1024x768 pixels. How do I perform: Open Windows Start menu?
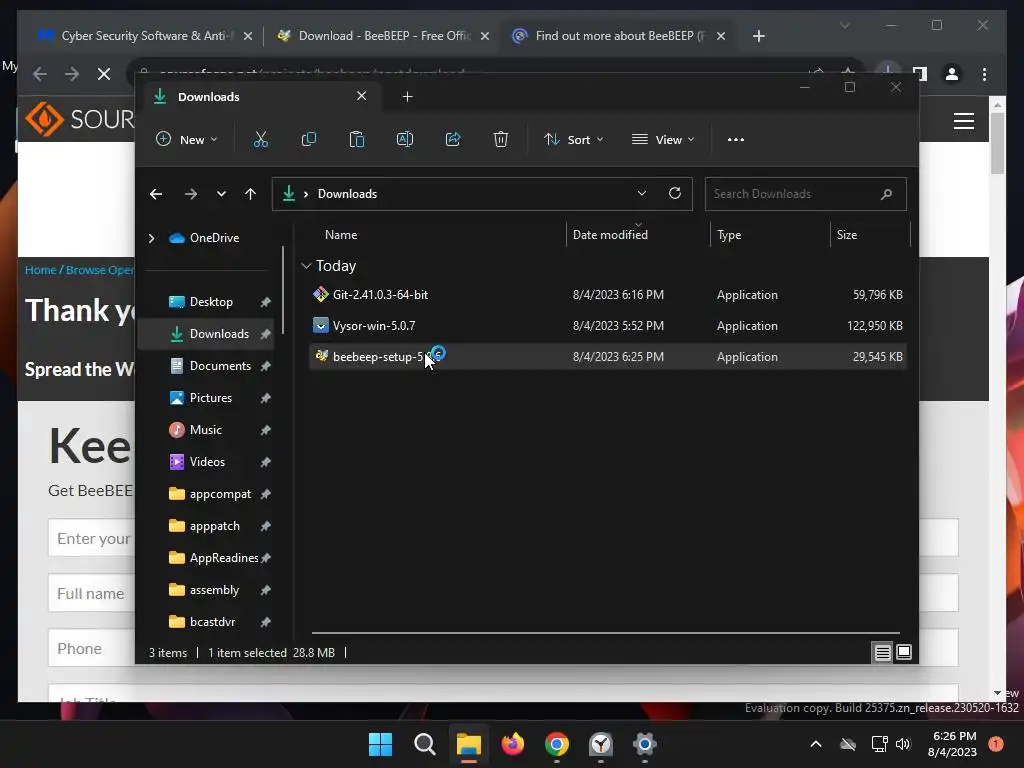pyautogui.click(x=380, y=744)
